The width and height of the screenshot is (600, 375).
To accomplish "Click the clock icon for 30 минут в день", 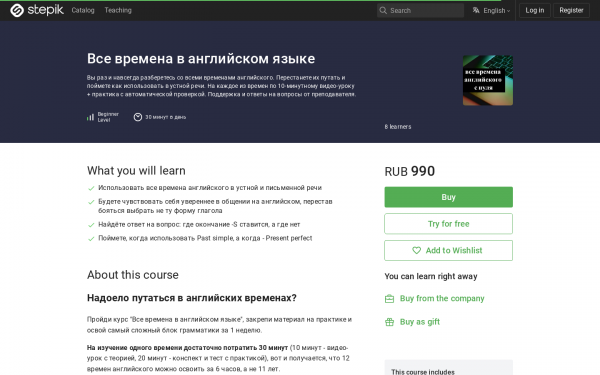I will point(138,117).
